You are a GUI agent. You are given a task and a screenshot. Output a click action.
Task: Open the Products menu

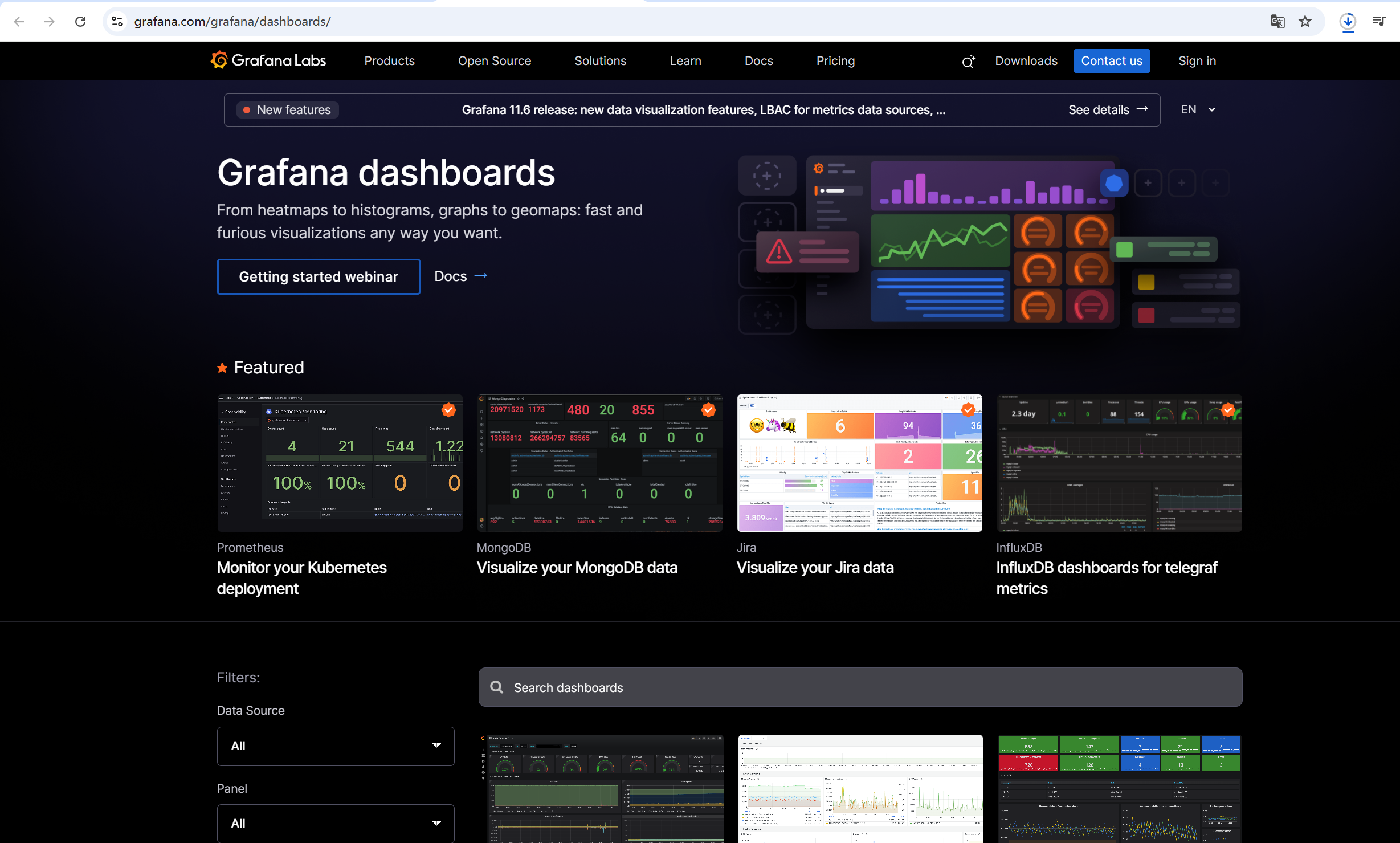389,61
